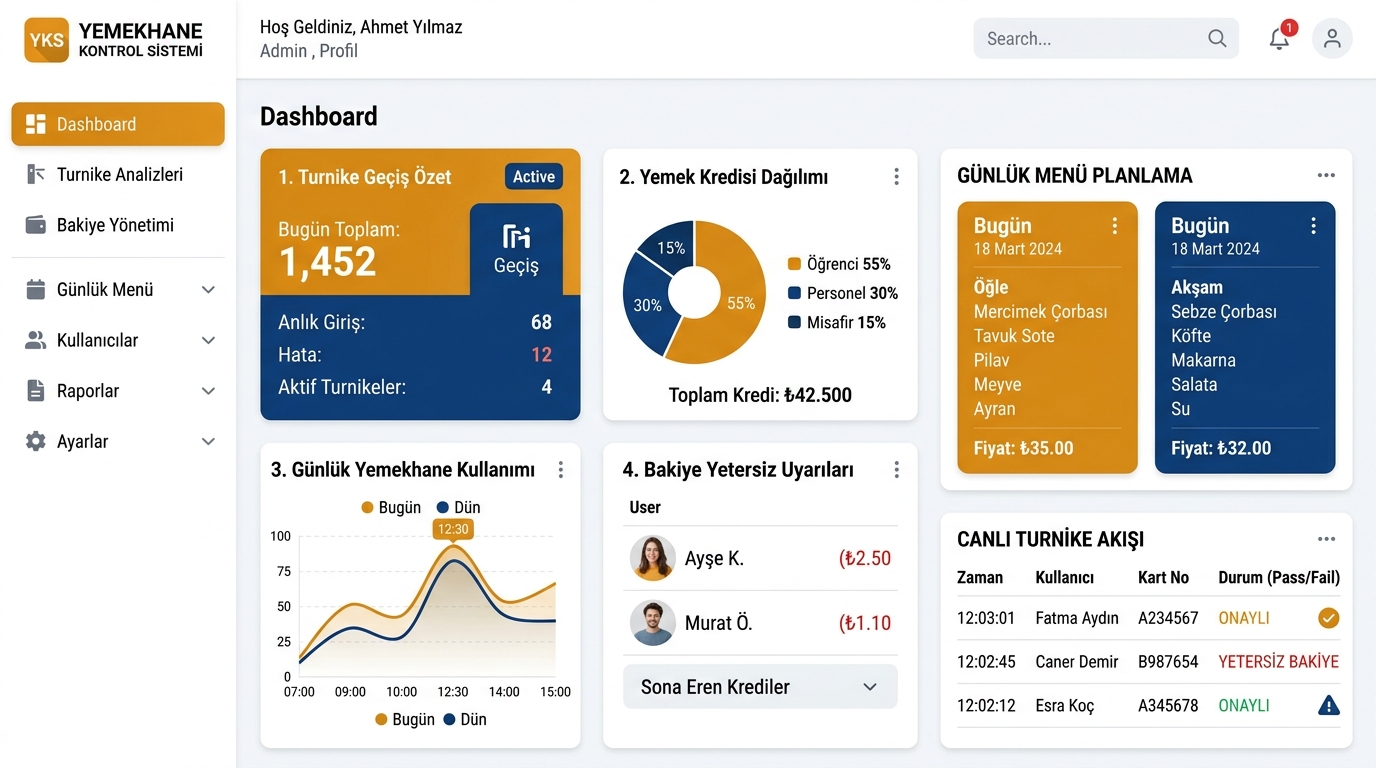Screen dimensions: 1376x768
Task: Toggle the Active badge on Turnike card
Action: [x=534, y=177]
